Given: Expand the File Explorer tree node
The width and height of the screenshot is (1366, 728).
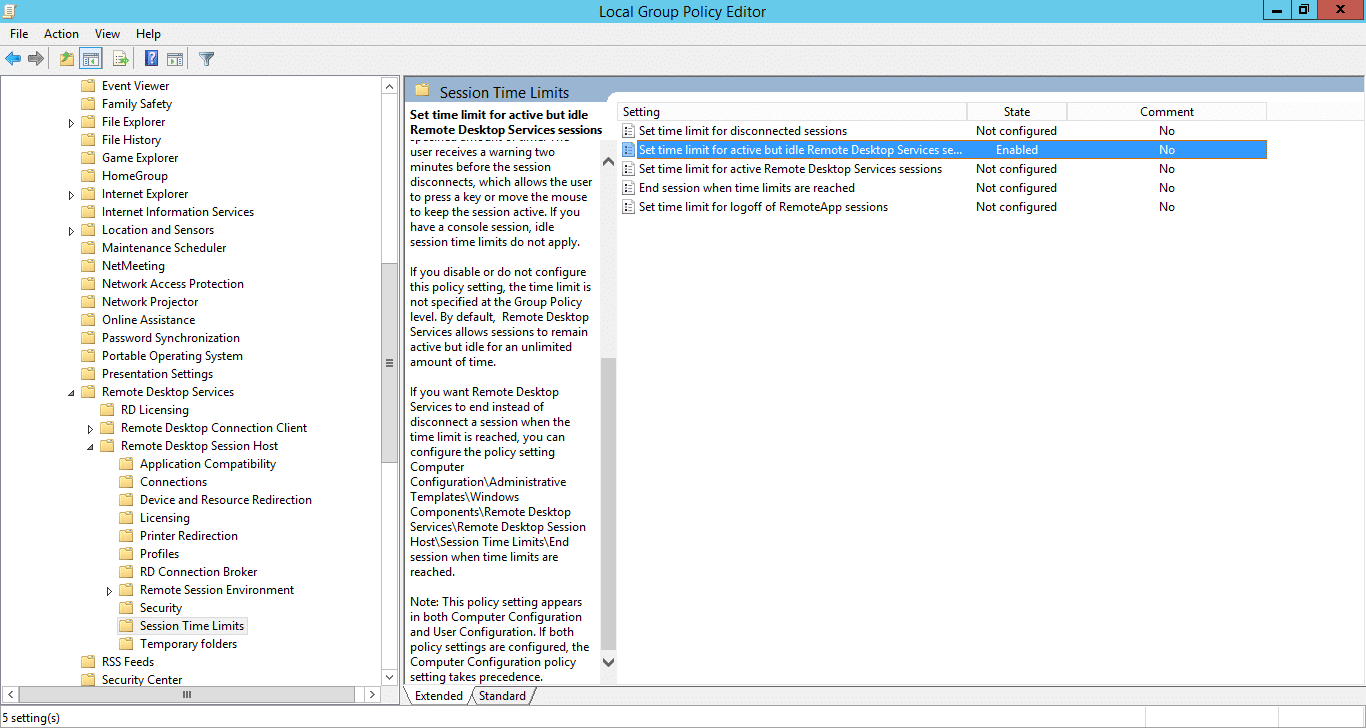Looking at the screenshot, I should point(71,123).
